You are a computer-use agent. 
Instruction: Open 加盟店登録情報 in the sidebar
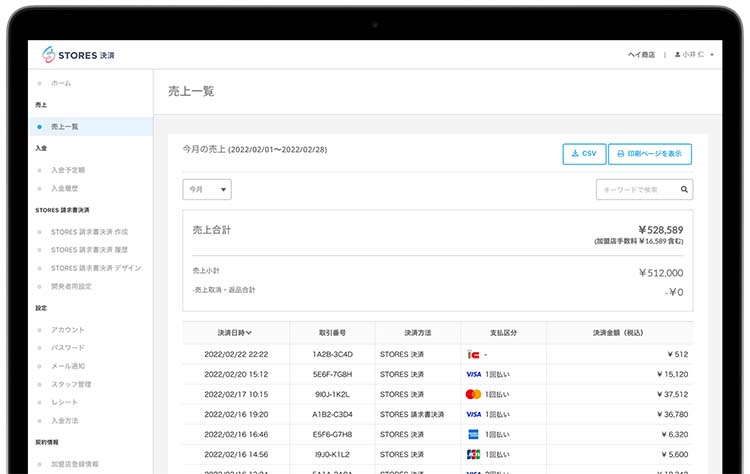75,464
